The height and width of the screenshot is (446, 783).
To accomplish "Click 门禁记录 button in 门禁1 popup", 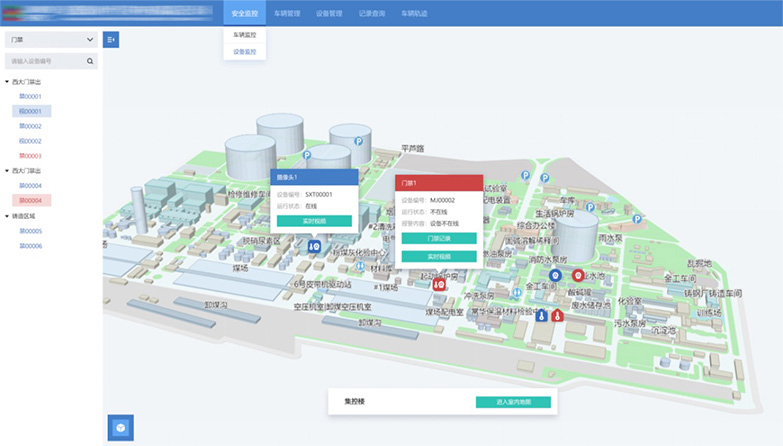I will click(x=439, y=240).
